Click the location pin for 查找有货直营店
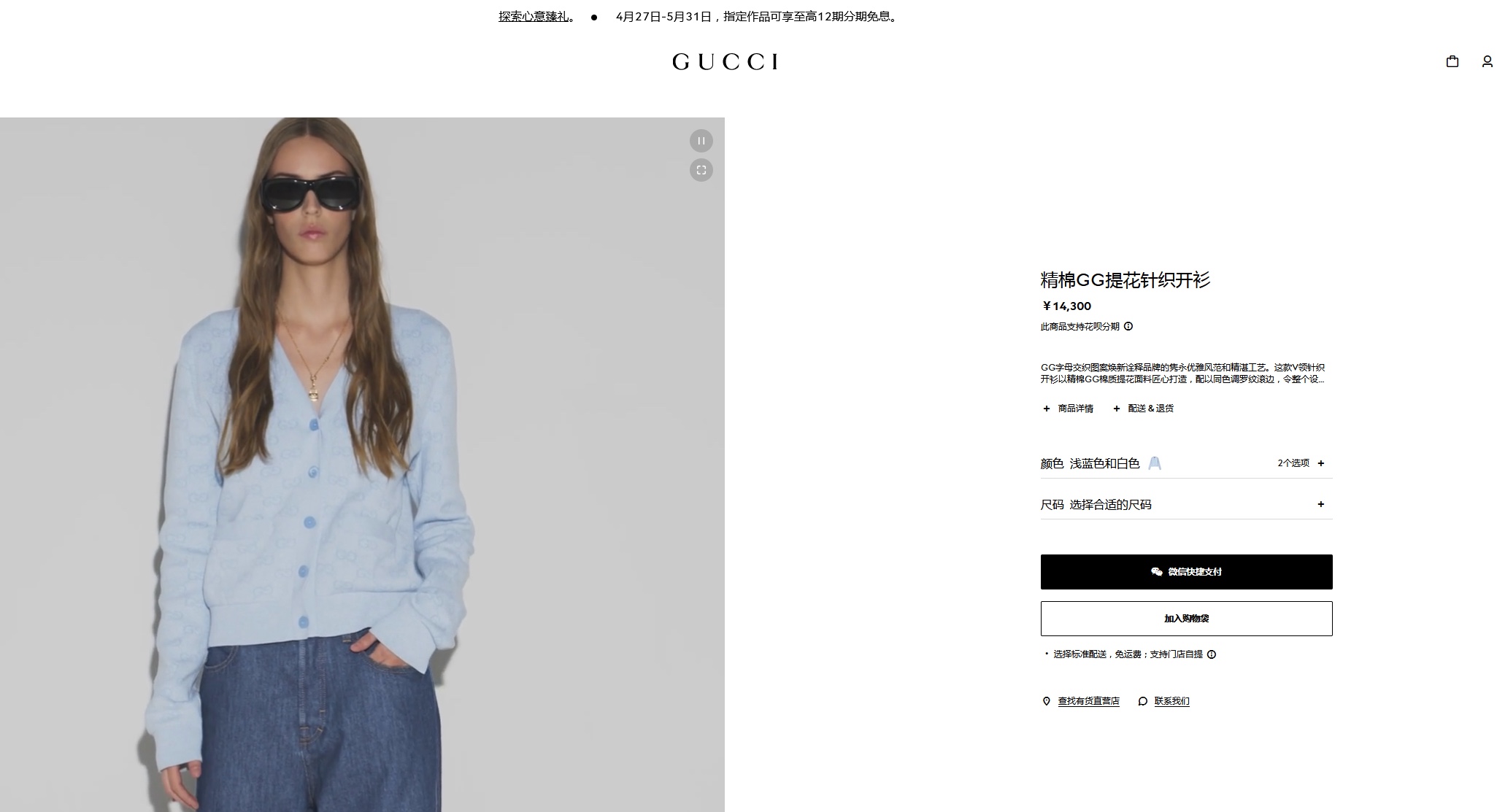Screen dimensions: 1497x812 click(x=1046, y=701)
